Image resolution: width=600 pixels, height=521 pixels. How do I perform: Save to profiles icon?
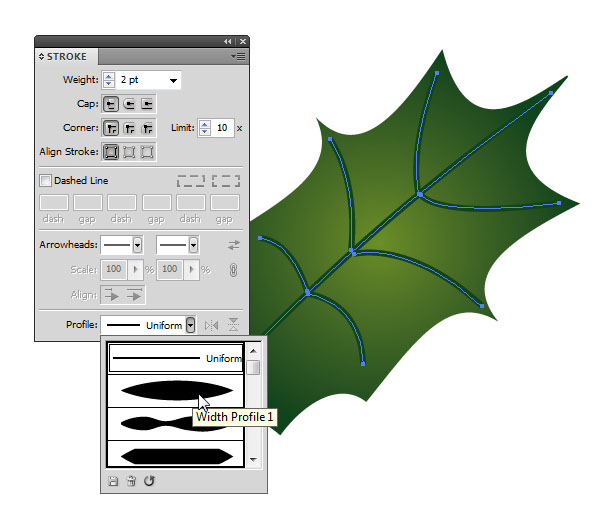coord(113,481)
